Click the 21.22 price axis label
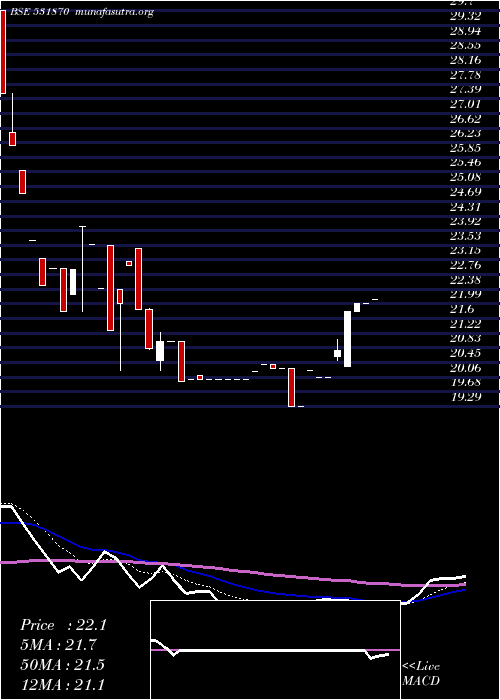 [x=465, y=324]
